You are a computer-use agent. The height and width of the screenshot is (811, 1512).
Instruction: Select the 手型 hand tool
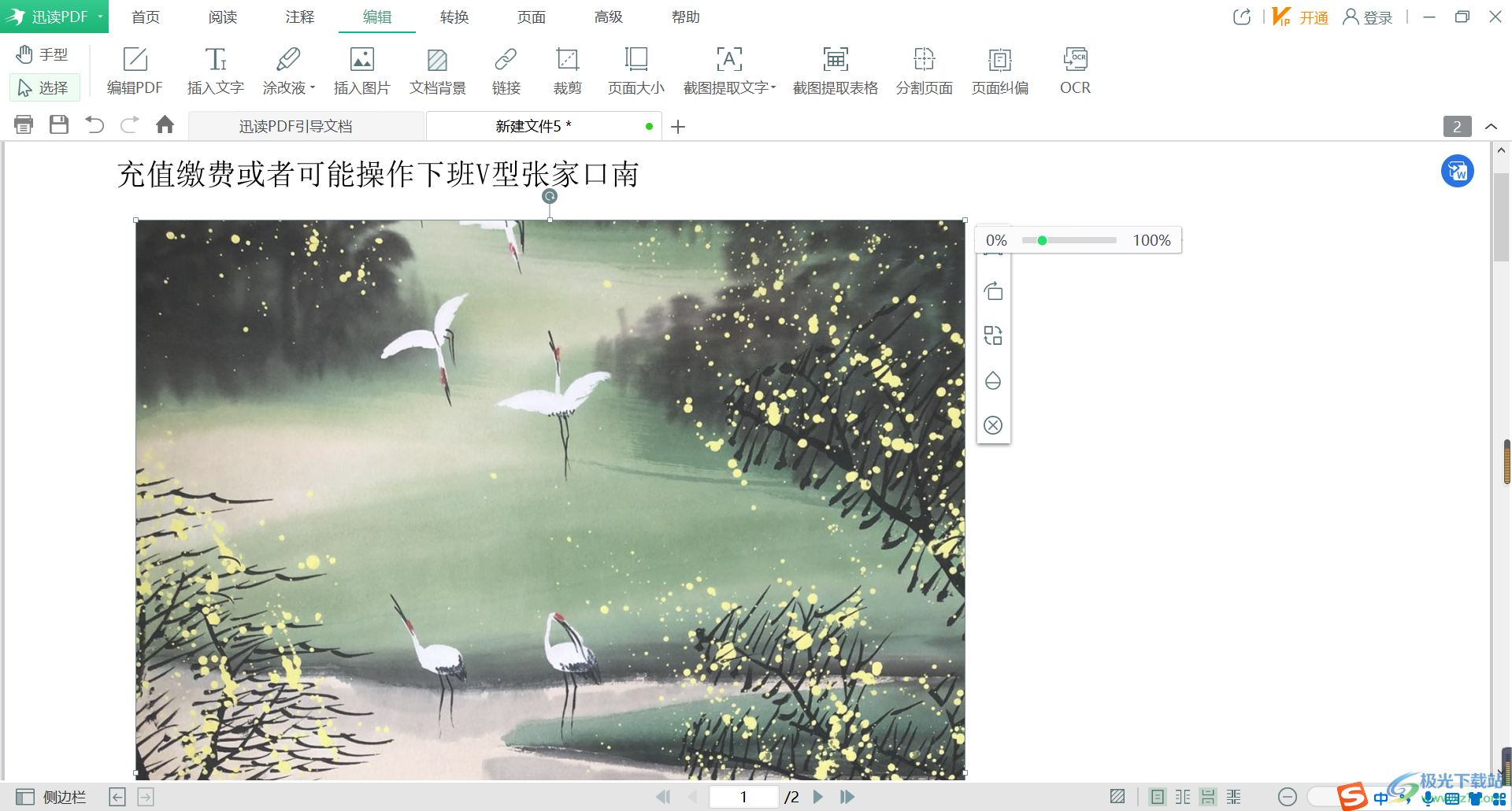click(x=43, y=54)
